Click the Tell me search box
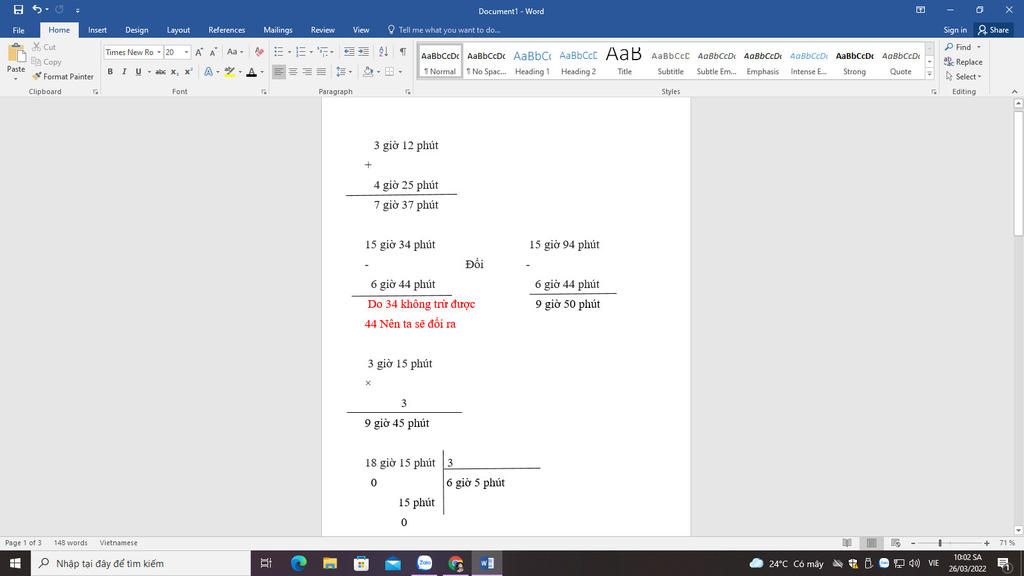Viewport: 1024px width, 576px height. pos(444,30)
